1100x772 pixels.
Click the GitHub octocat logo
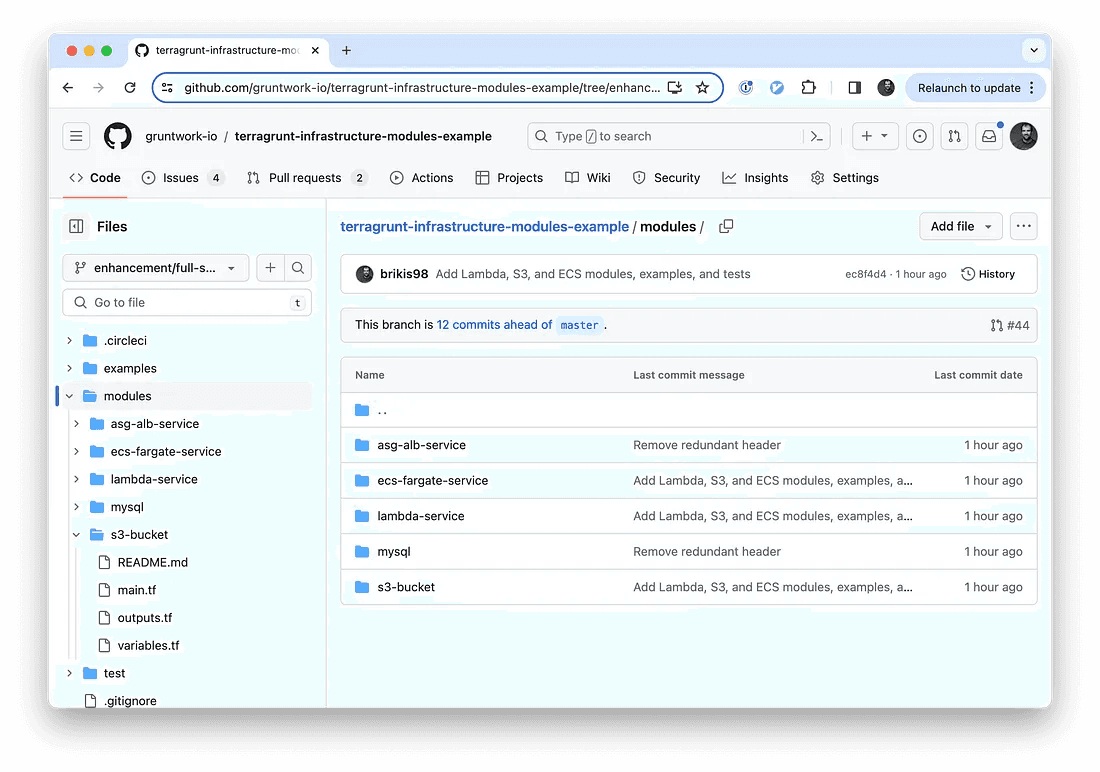118,136
